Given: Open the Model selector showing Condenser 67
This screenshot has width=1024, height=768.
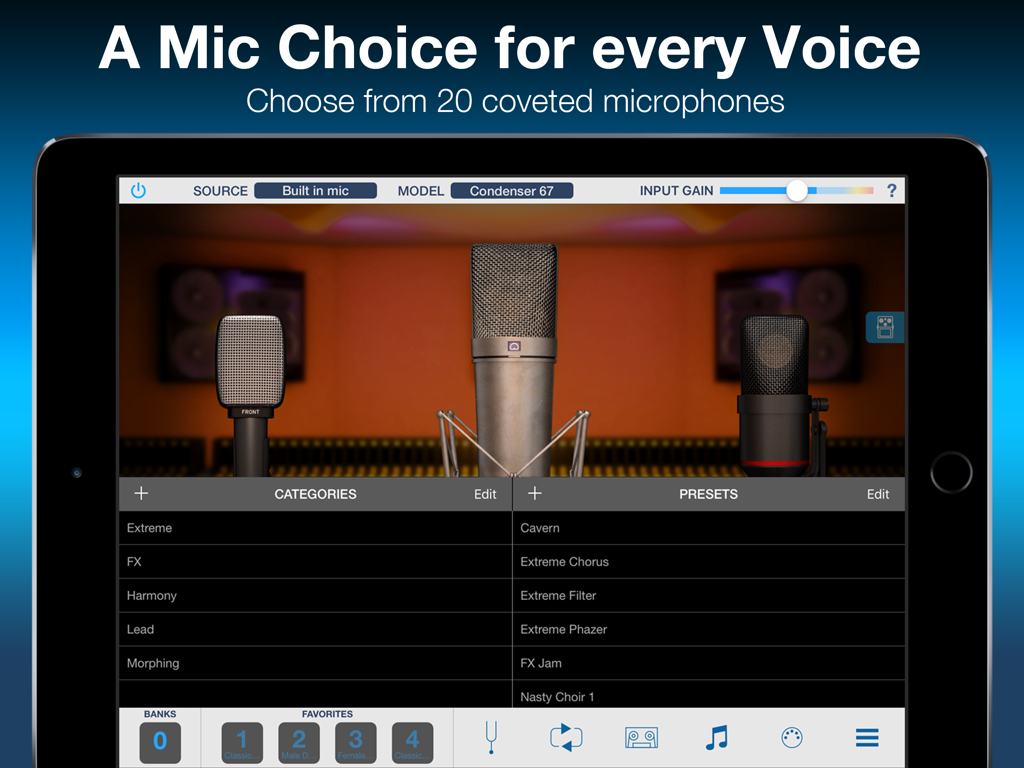Looking at the screenshot, I should [x=511, y=189].
